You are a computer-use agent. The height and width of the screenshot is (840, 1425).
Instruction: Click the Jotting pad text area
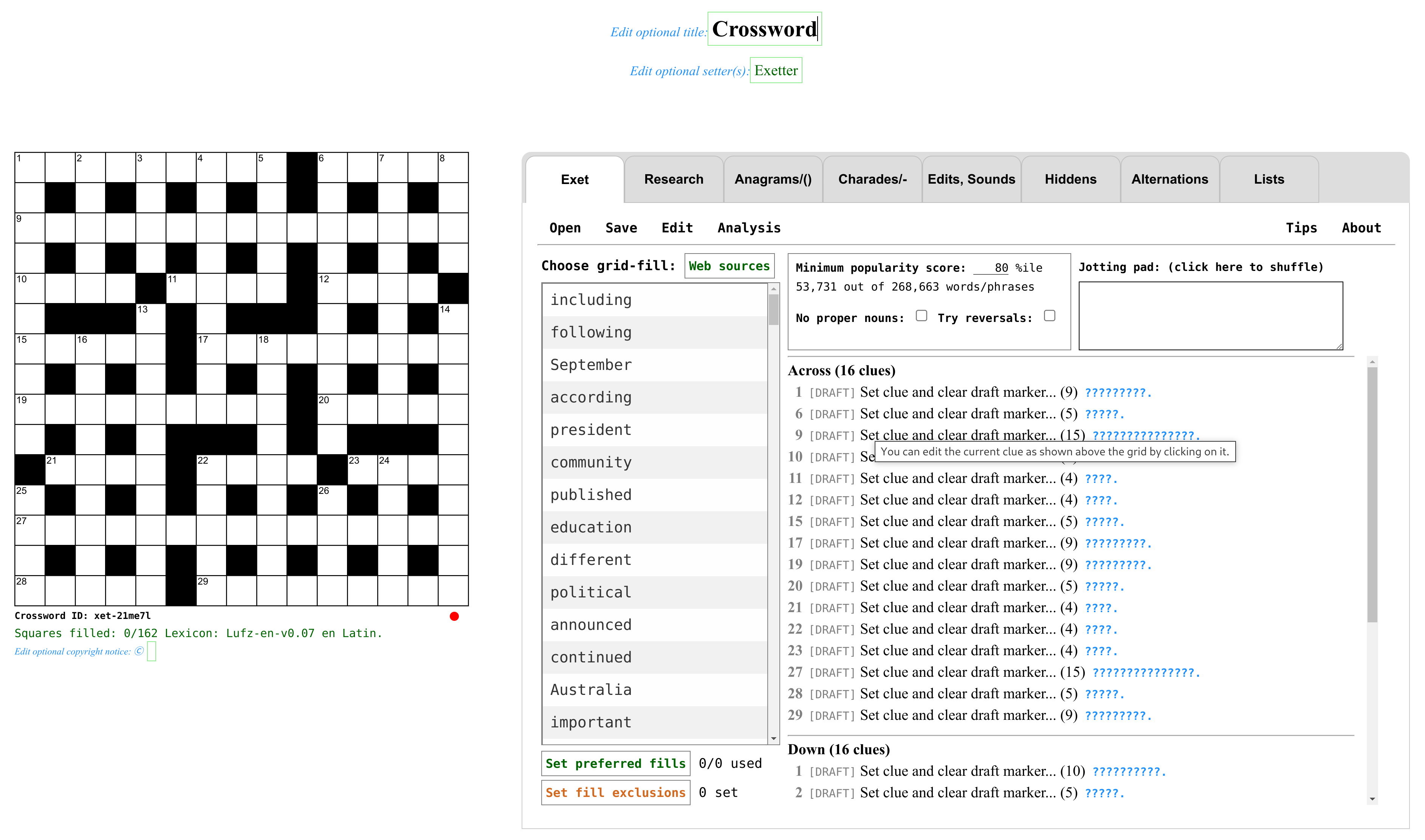tap(1210, 316)
